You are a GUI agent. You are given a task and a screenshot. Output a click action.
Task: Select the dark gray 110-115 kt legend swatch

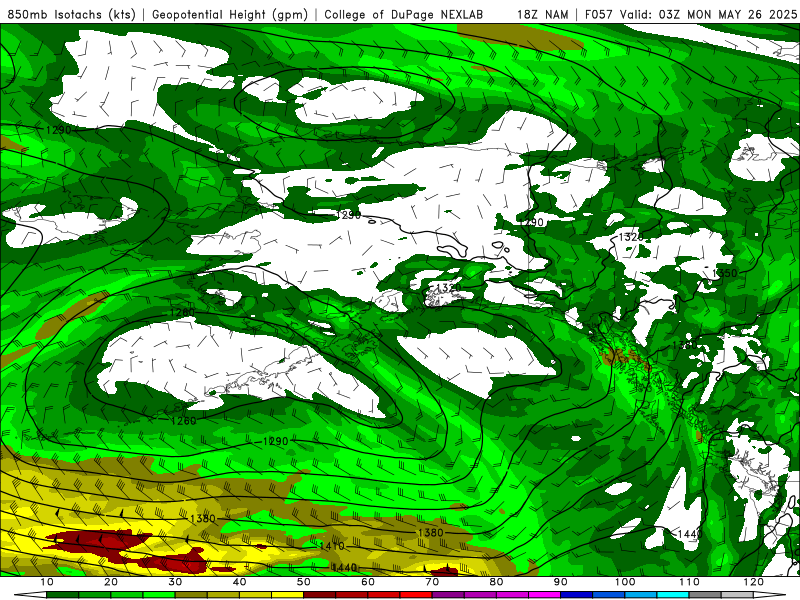click(x=705, y=595)
